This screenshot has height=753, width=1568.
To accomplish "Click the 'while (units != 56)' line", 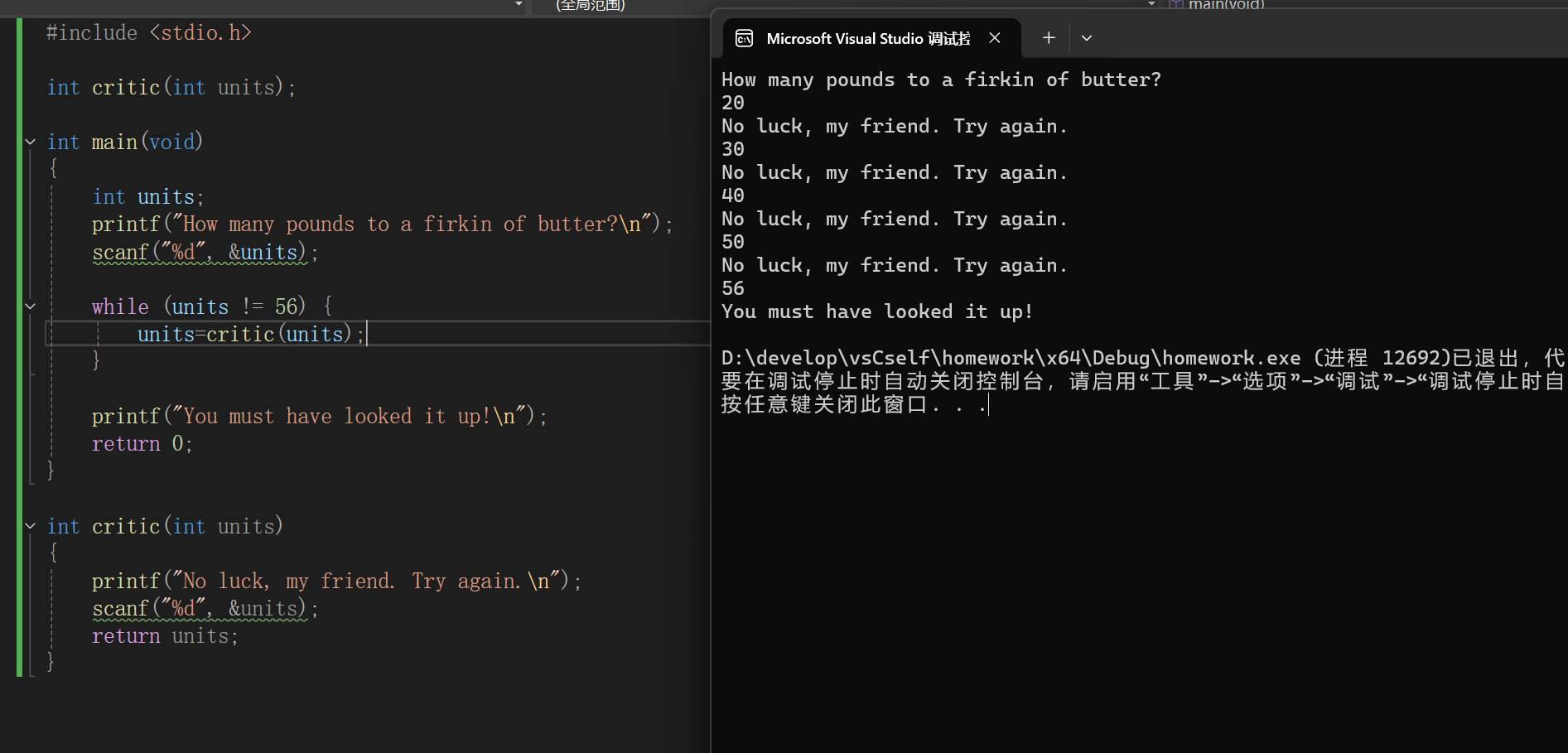I will (212, 307).
